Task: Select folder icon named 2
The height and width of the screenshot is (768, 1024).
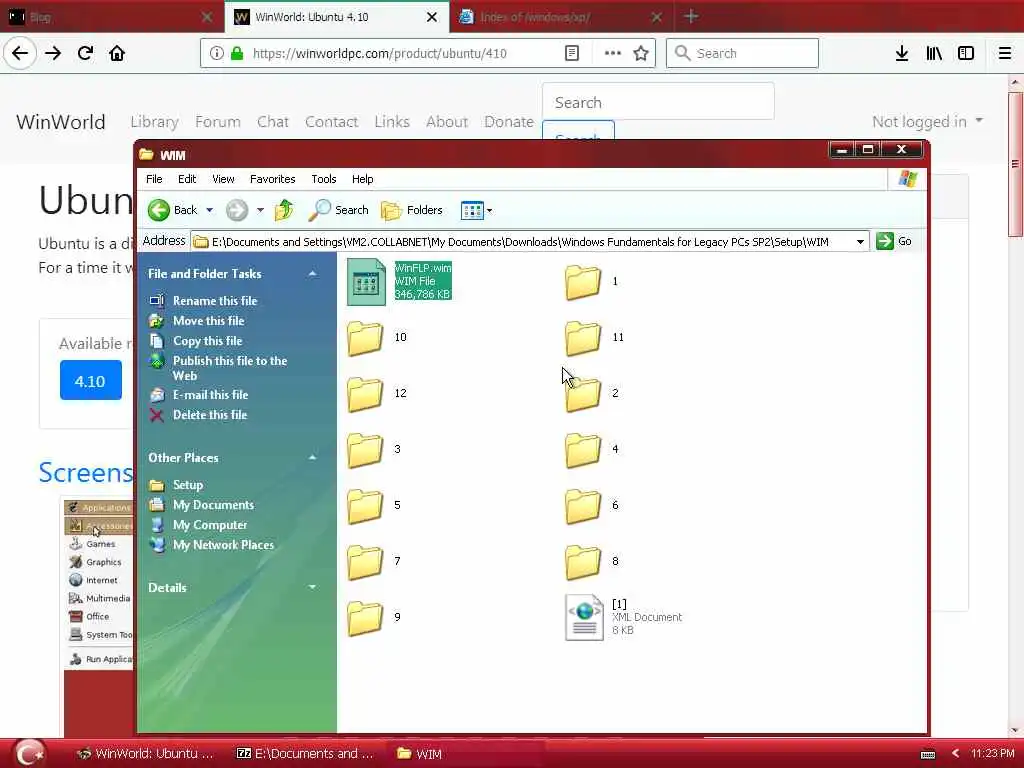Action: click(x=583, y=394)
